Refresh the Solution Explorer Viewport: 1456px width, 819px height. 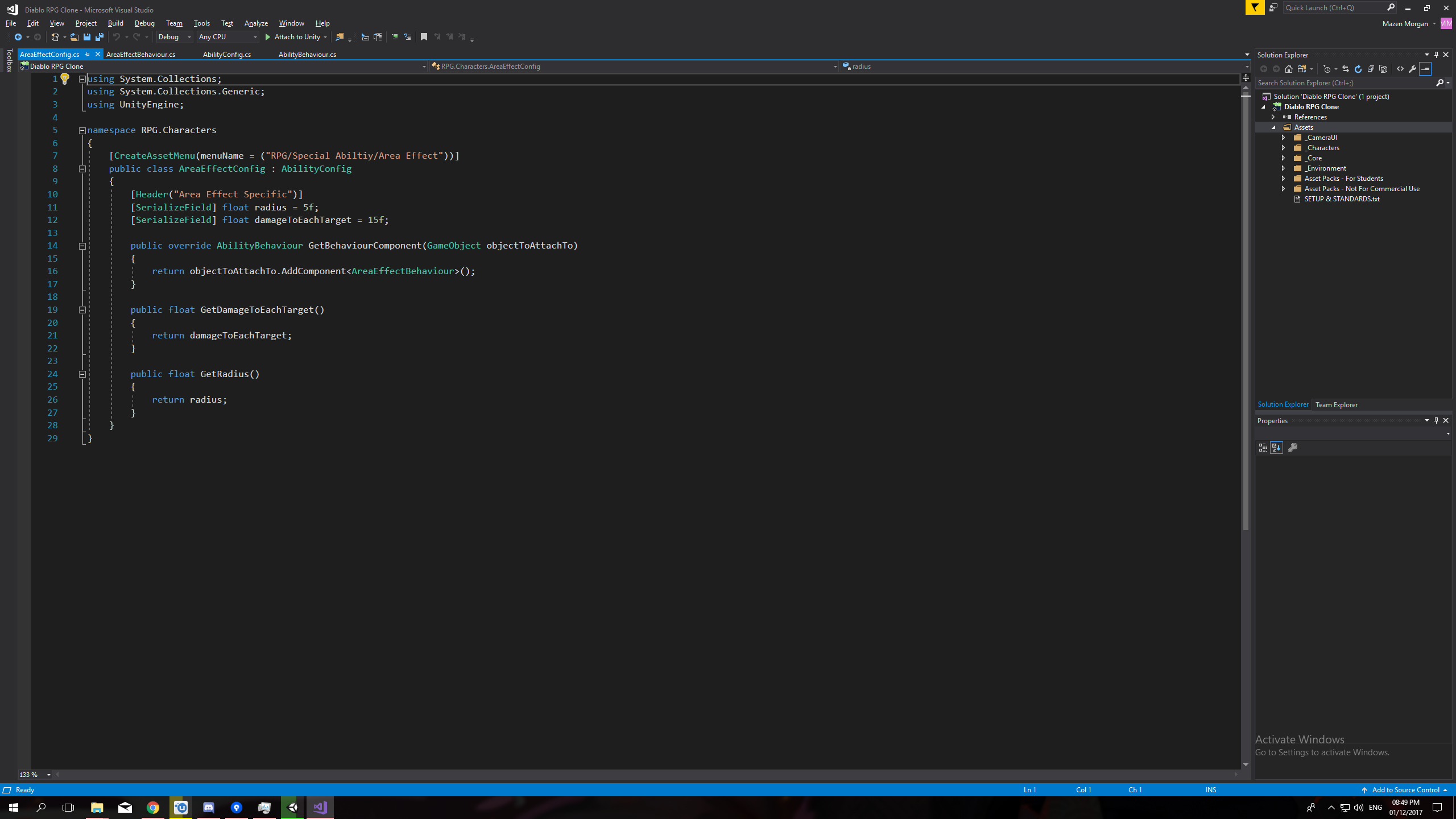pyautogui.click(x=1358, y=69)
